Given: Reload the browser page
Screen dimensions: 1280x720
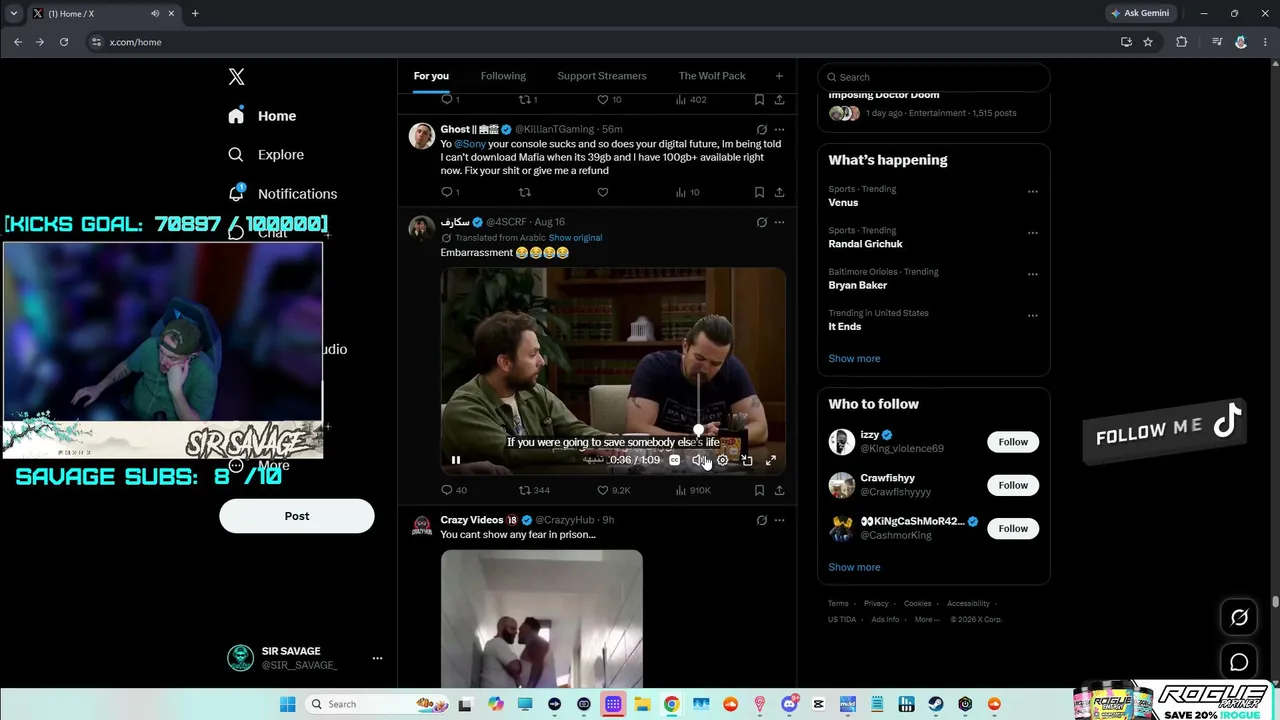Looking at the screenshot, I should (x=64, y=42).
